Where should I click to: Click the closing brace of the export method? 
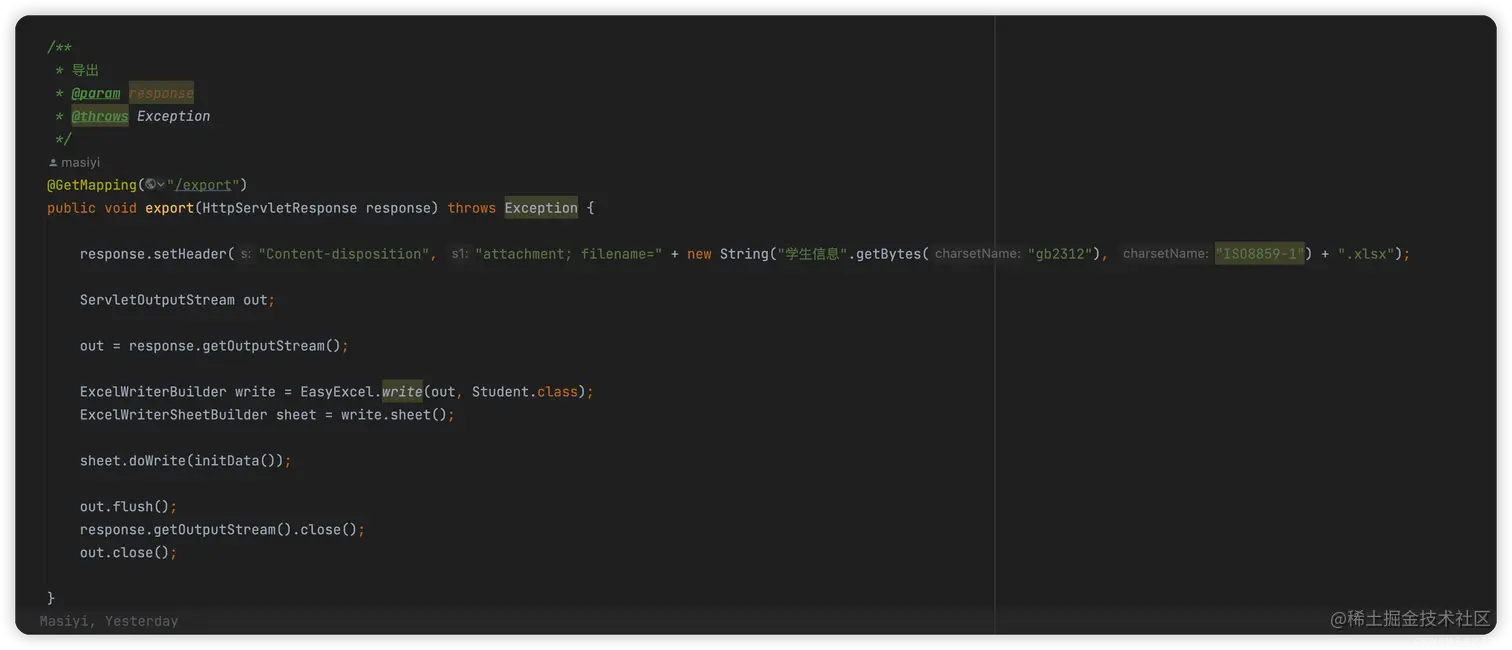(51, 598)
